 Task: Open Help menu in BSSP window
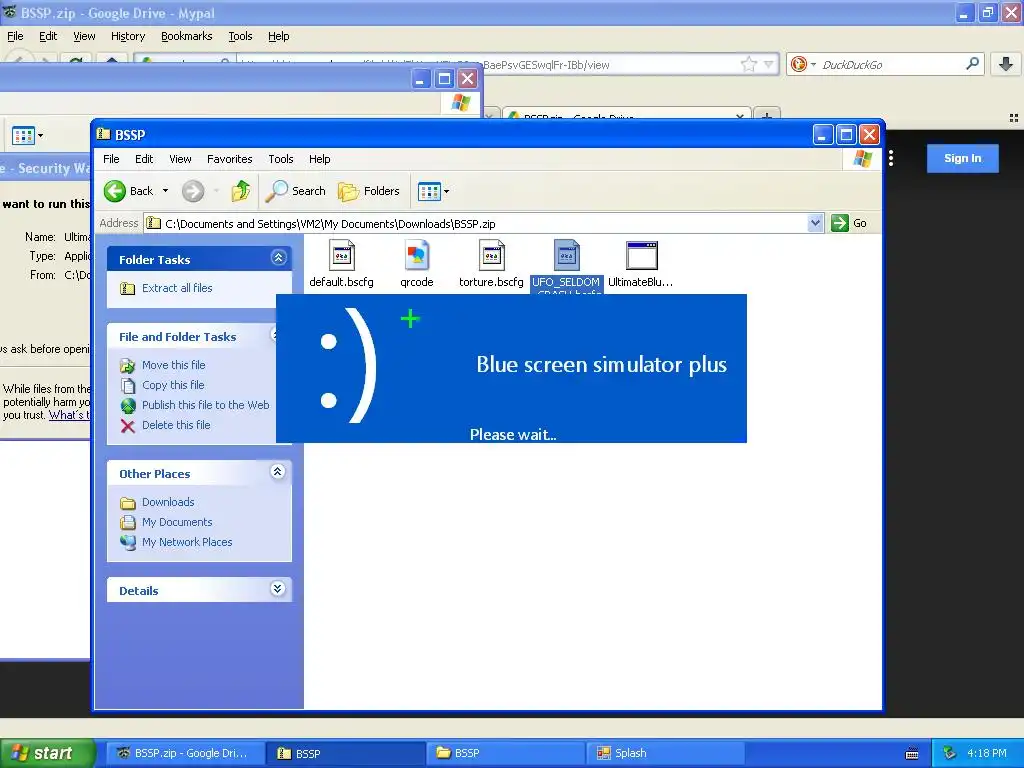pos(319,159)
